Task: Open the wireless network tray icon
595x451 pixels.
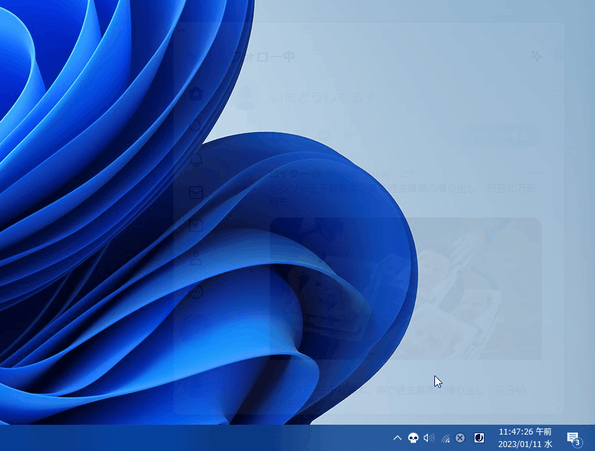Action: tap(445, 439)
